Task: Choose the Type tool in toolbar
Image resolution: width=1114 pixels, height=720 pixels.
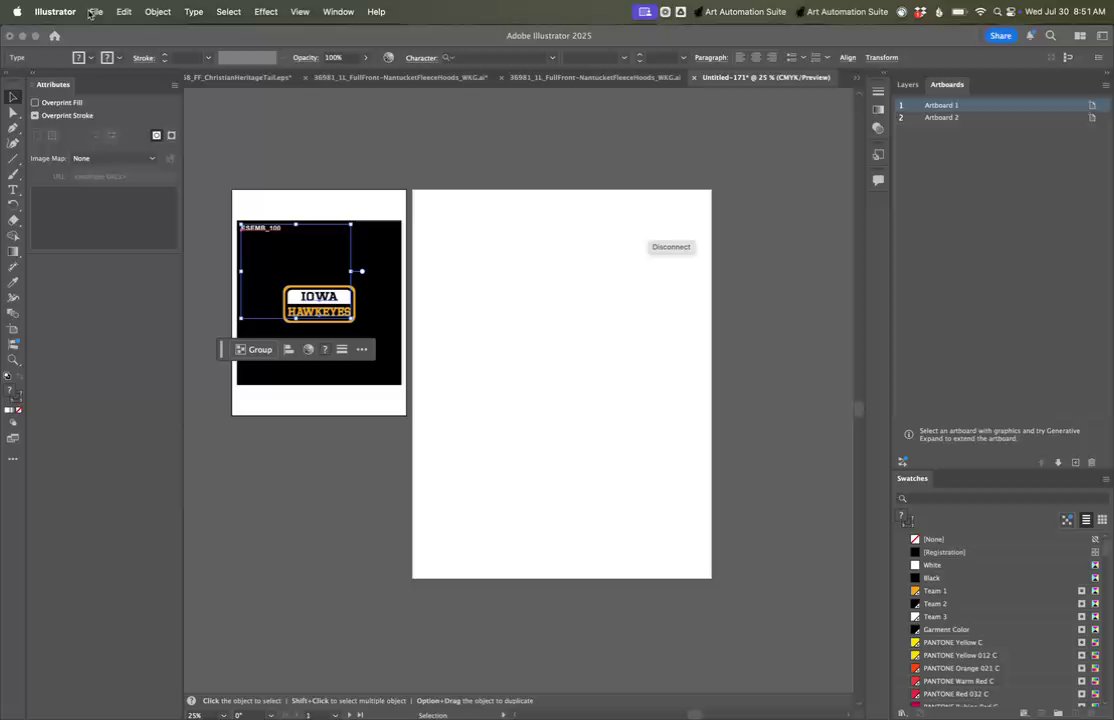Action: click(13, 190)
